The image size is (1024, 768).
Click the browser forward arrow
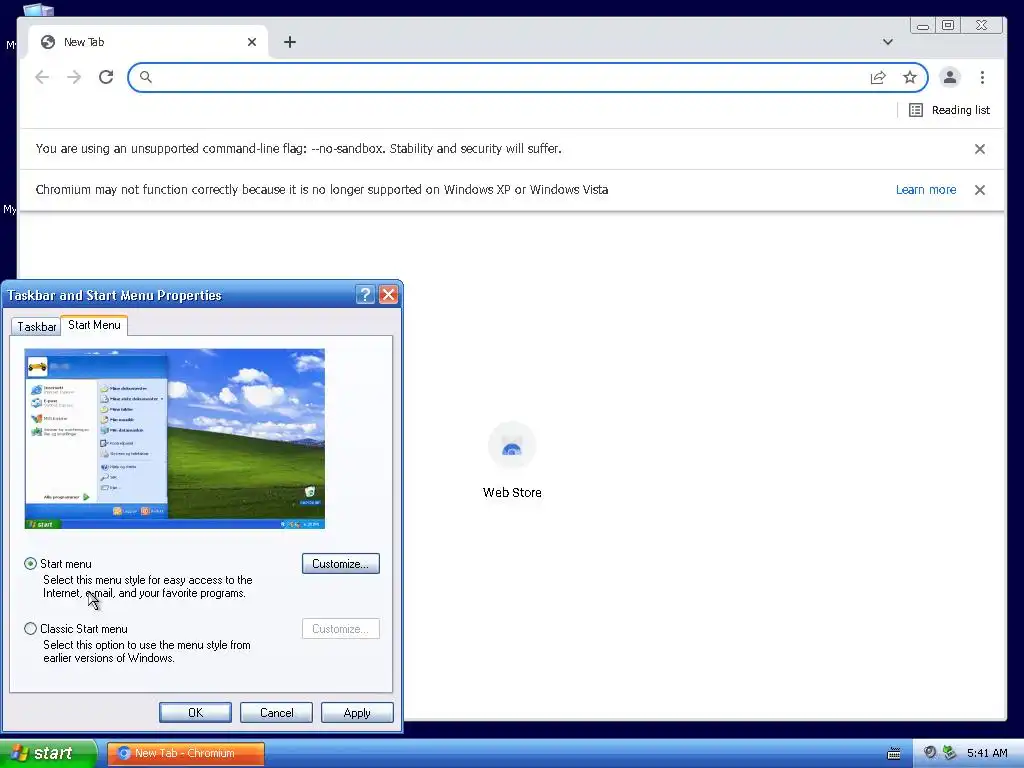[74, 77]
